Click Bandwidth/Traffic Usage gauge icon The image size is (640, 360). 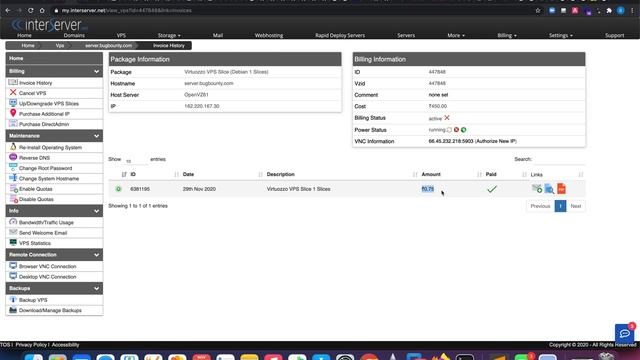13,222
